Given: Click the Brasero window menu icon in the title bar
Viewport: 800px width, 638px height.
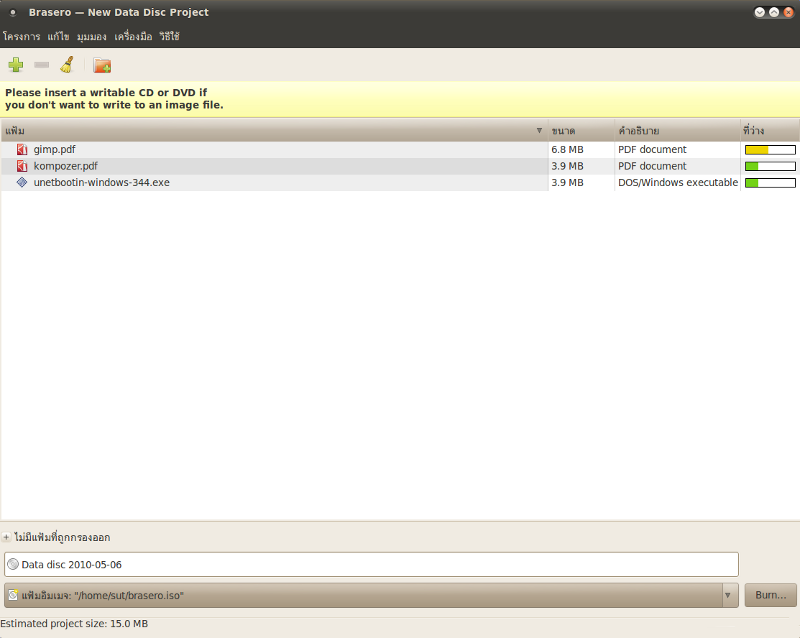Looking at the screenshot, I should click(x=13, y=12).
